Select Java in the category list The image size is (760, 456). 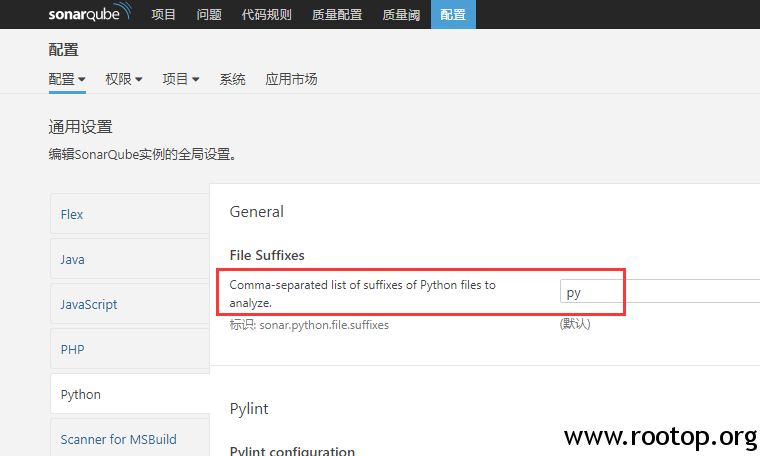click(130, 259)
